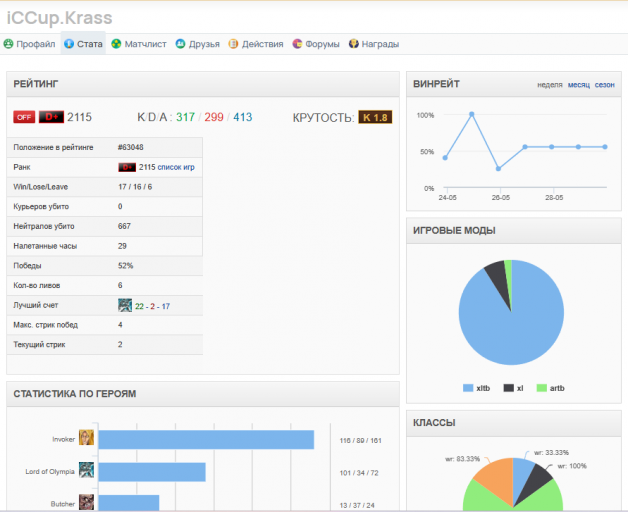The width and height of the screenshot is (628, 512).
Task: Click the Invoker bar in hero statistics
Action: (206, 439)
